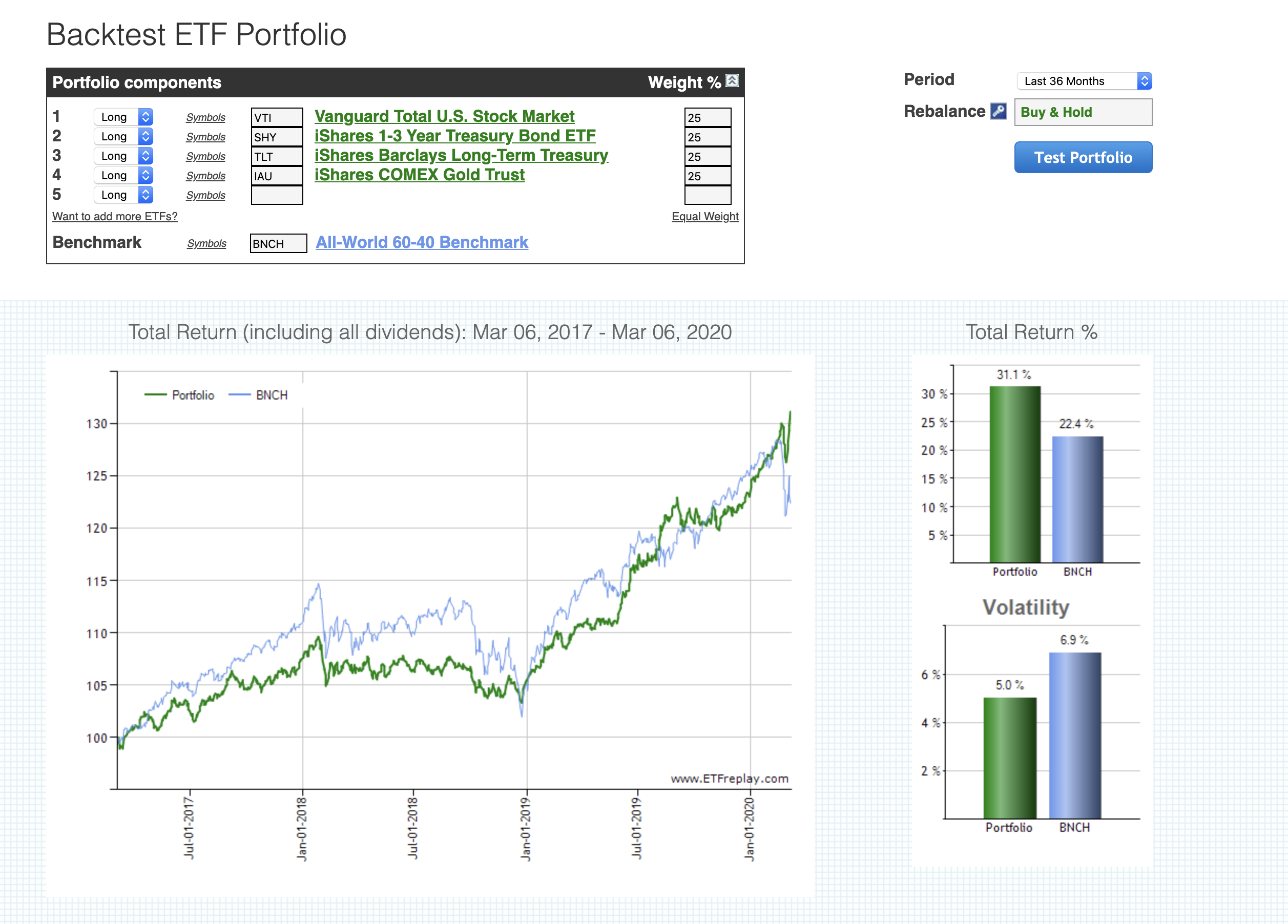Open the Long dropdown in row 5
1288x924 pixels.
(123, 195)
